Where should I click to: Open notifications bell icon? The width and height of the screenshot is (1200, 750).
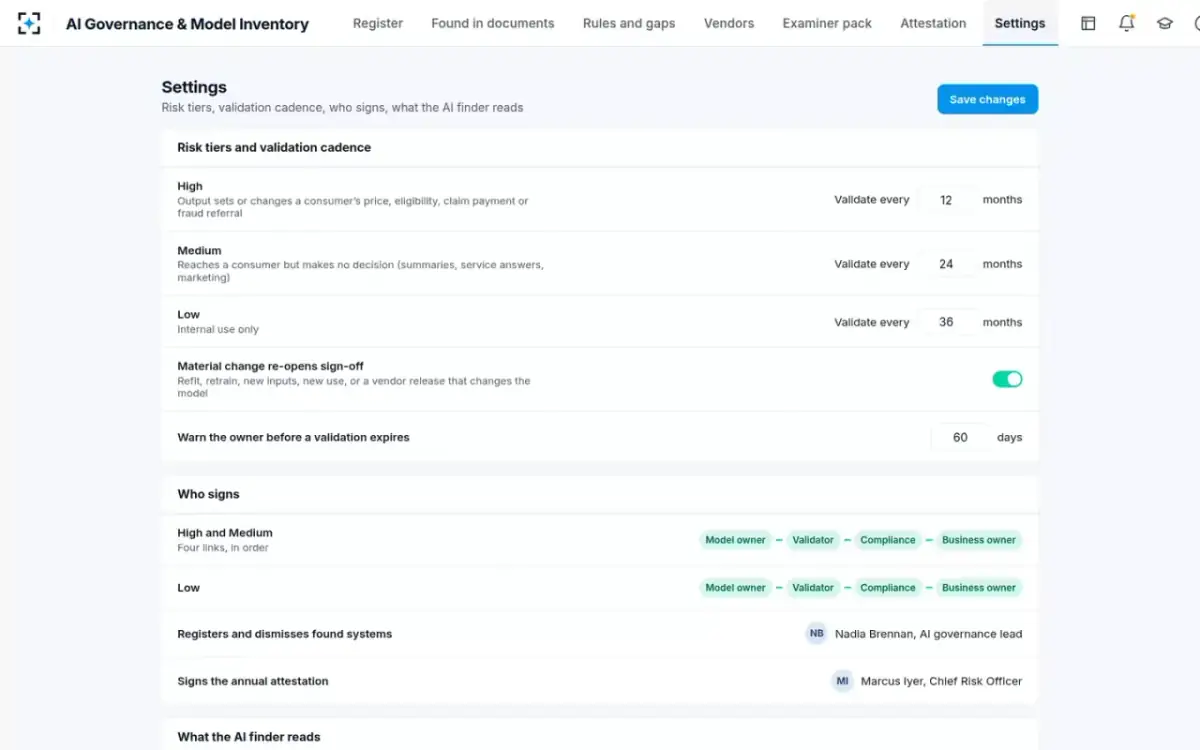click(x=1126, y=23)
